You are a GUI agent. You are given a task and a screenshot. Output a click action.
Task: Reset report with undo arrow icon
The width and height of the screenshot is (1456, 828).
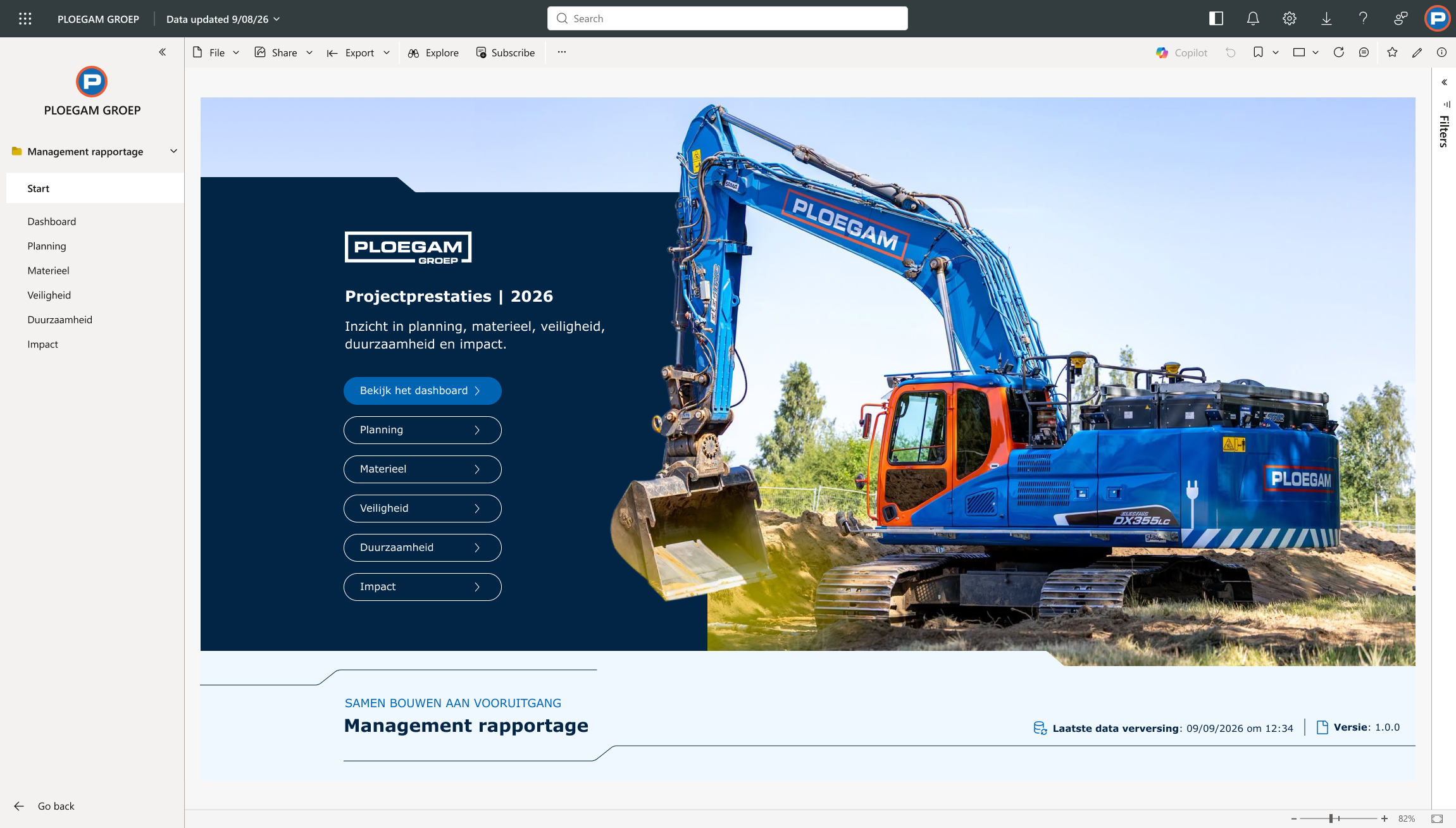[x=1231, y=53]
